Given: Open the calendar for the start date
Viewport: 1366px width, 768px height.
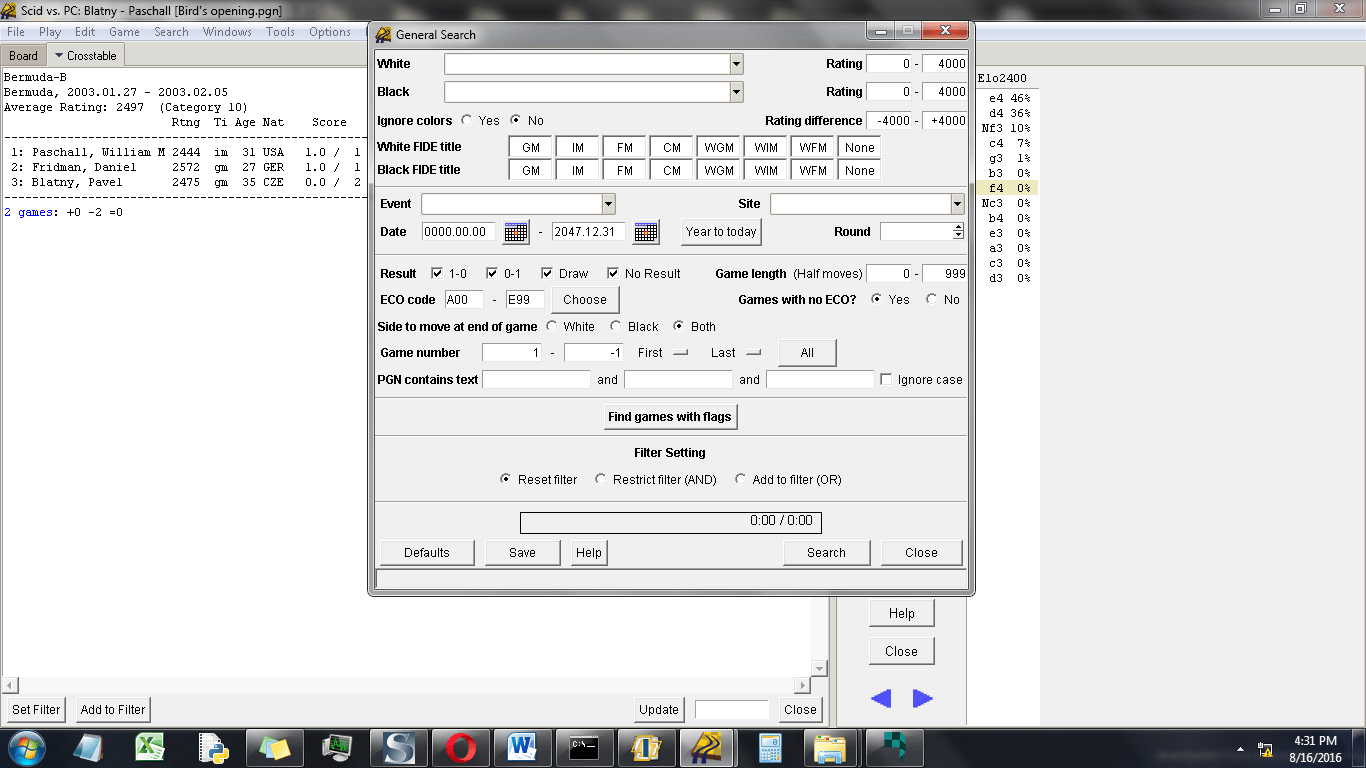Looking at the screenshot, I should [x=517, y=232].
